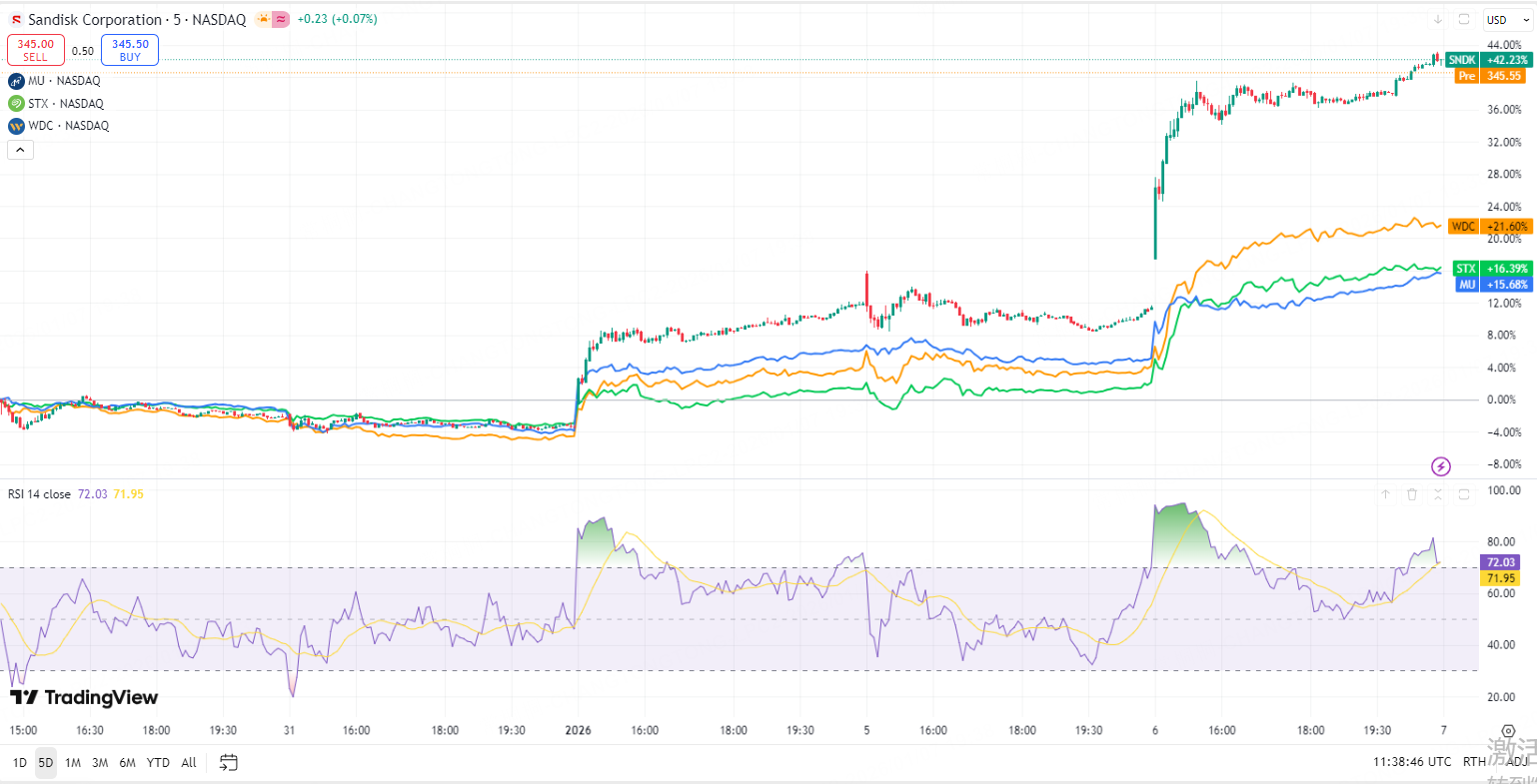Open the 11:38:46 UTC timezone menu

1412,761
